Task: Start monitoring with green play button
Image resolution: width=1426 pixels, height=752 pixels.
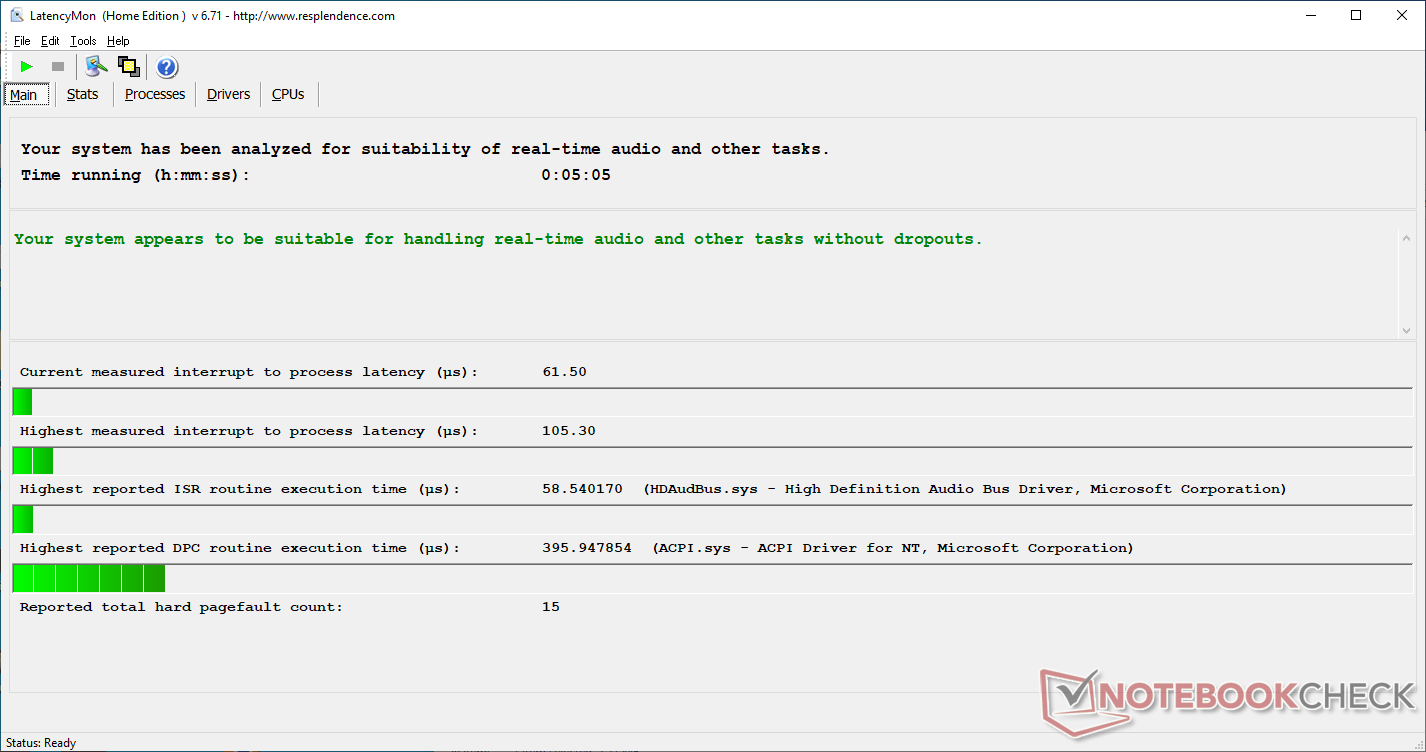Action: tap(26, 67)
